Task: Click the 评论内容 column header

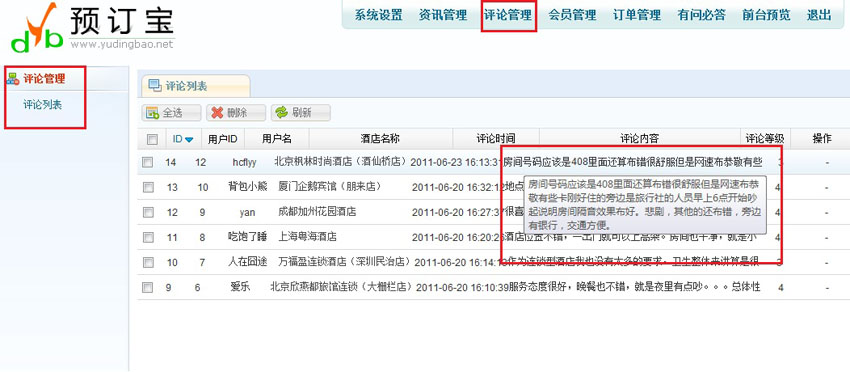Action: coord(640,139)
